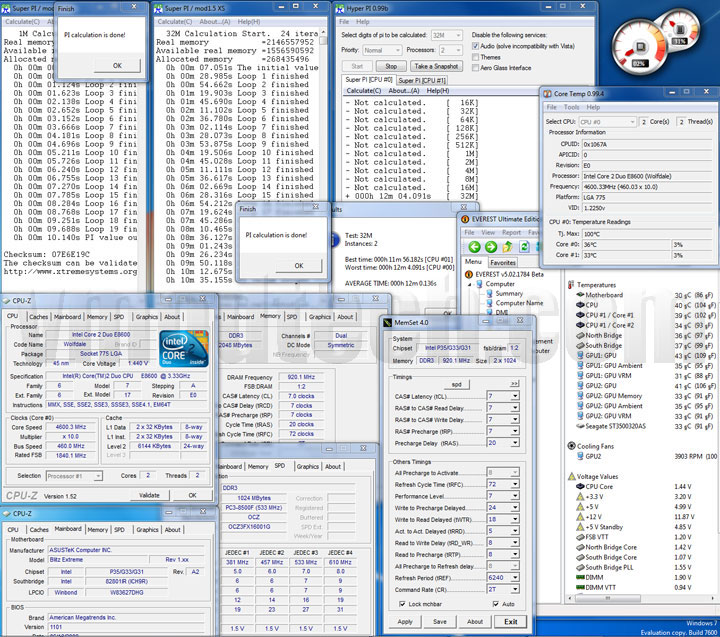Image resolution: width=720 pixels, height=637 pixels.
Task: Click Seagate ST3500320AS drive icon
Action: (580, 426)
